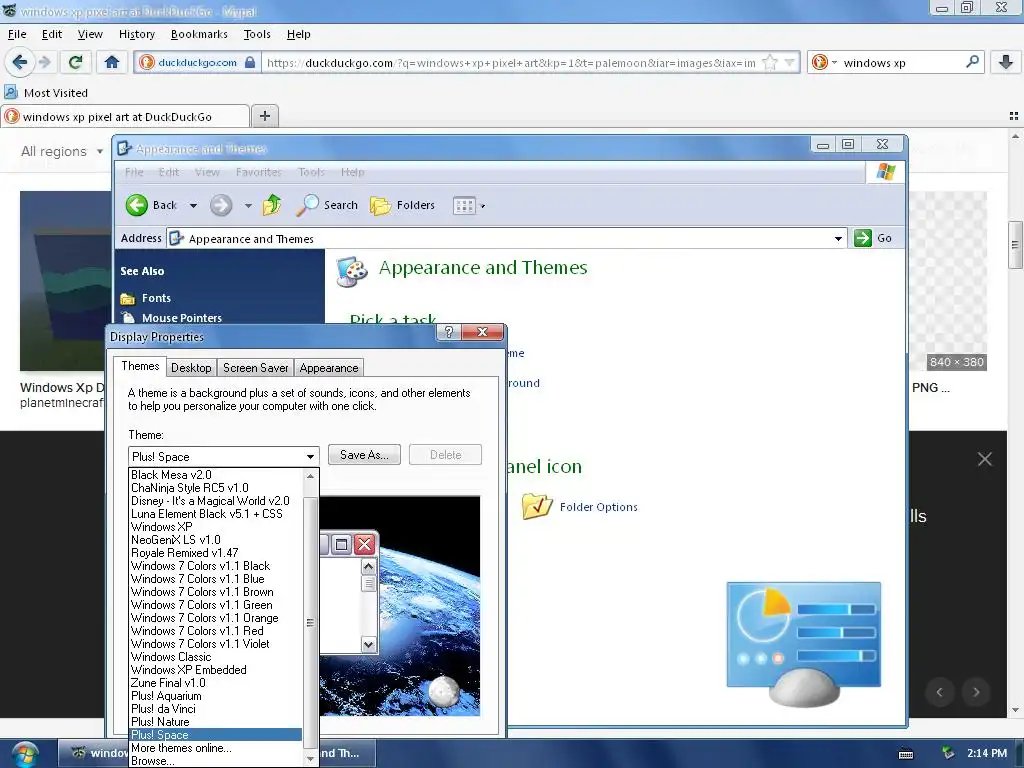Choose Zune Final v1.0 theme
Viewport: 1024px width, 768px height.
tap(216, 682)
